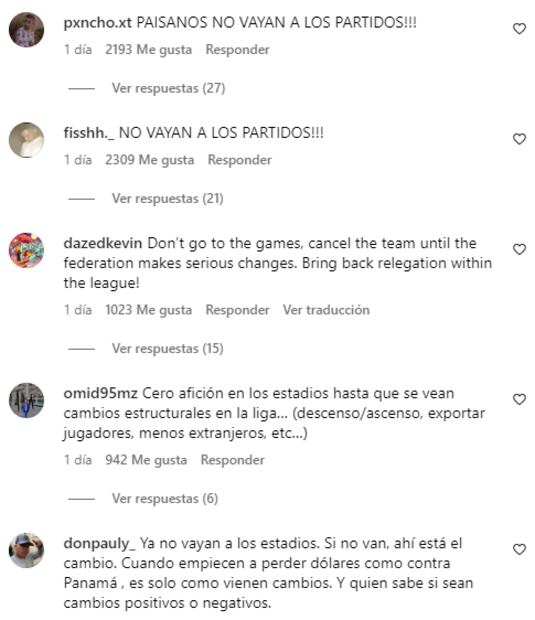Expand Ver respuestas (6)

click(x=165, y=499)
